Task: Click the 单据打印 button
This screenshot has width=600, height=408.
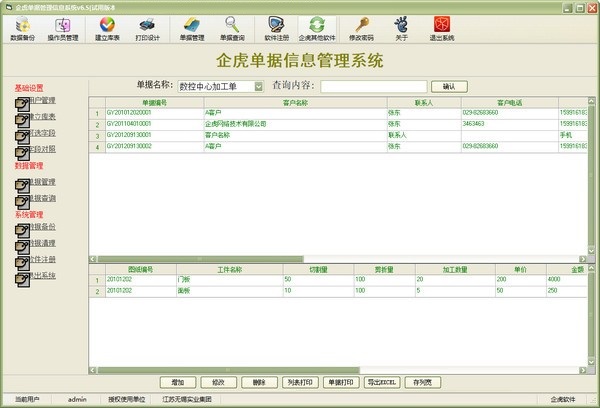Action: 341,382
